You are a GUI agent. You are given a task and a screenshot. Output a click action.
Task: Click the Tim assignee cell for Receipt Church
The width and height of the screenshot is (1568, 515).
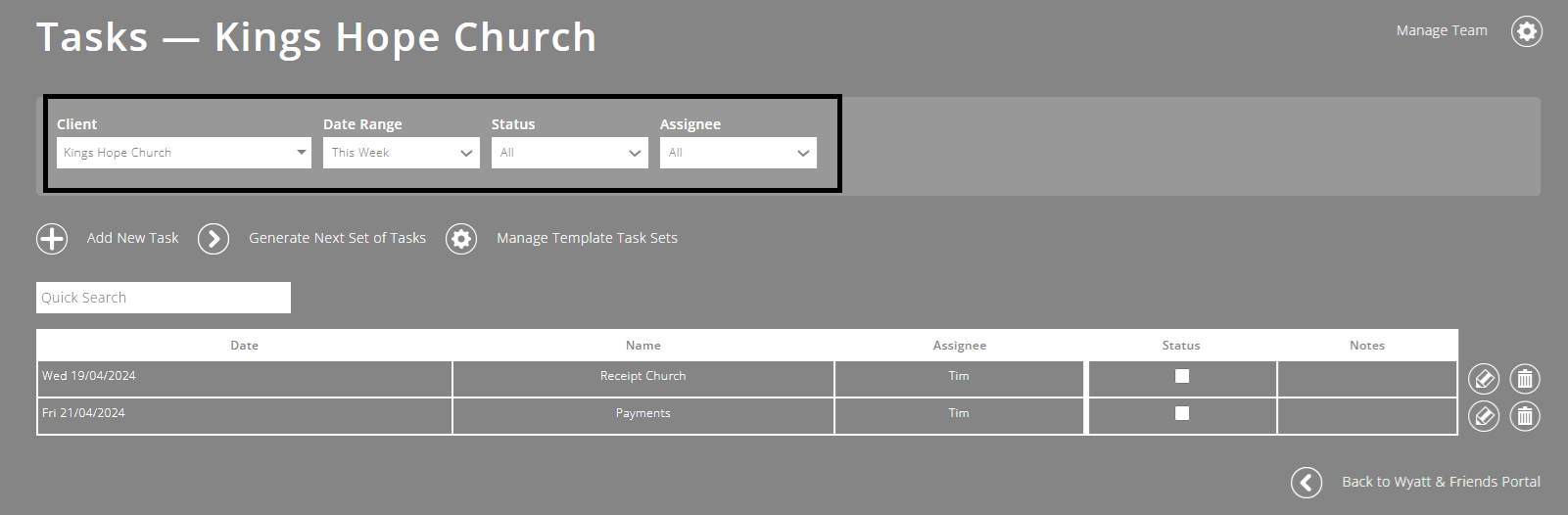pos(960,379)
